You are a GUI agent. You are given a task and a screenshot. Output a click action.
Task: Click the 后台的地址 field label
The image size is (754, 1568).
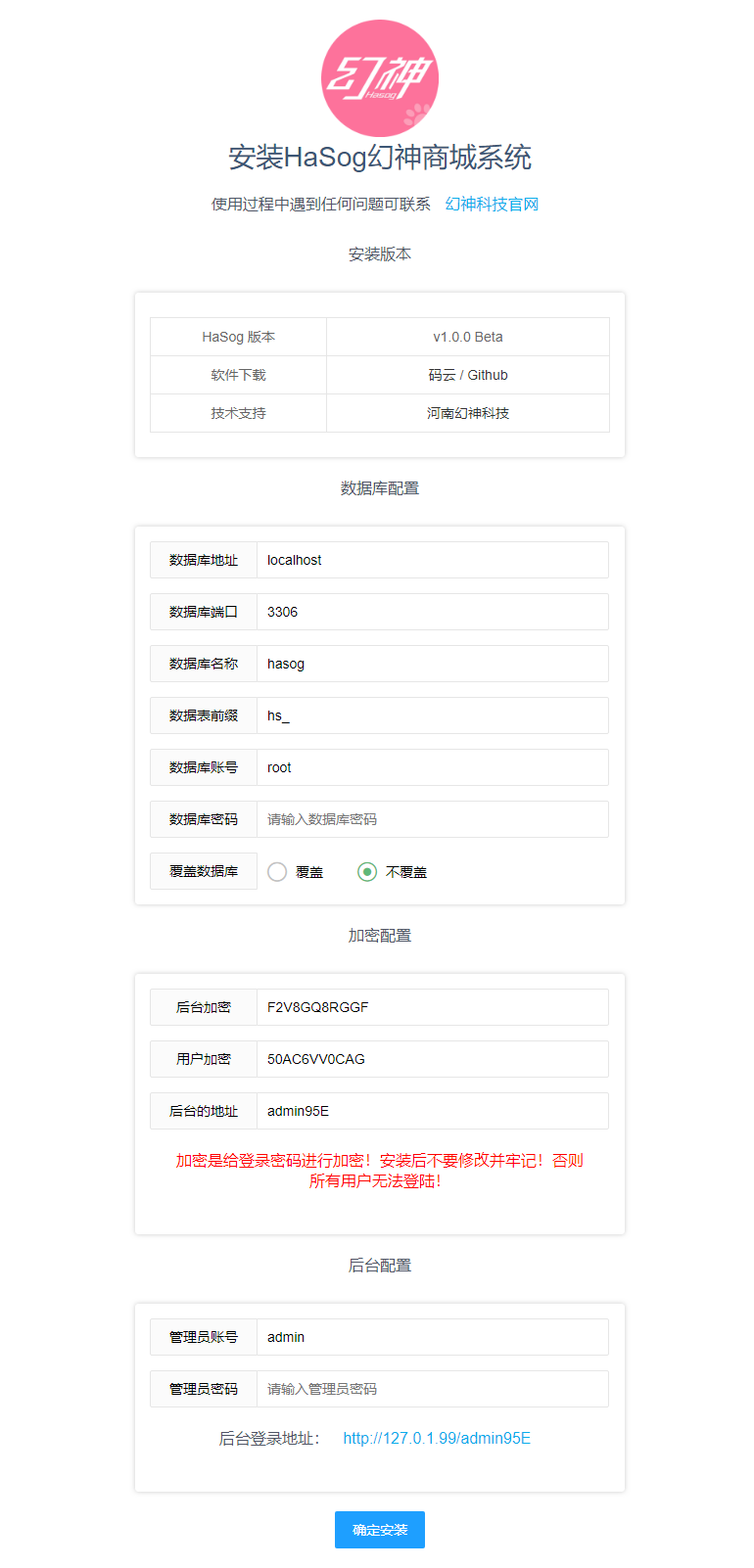tap(204, 1111)
